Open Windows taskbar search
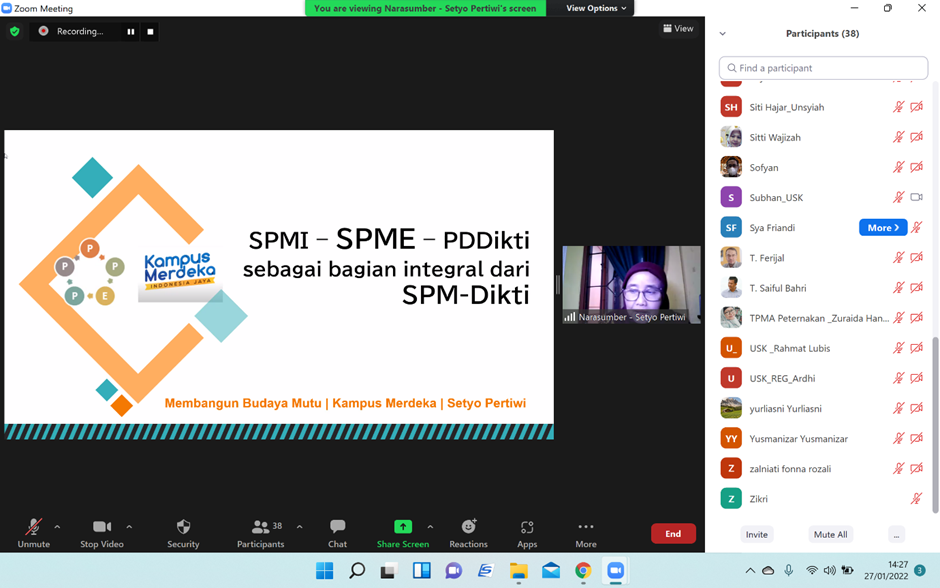The height and width of the screenshot is (588, 940). click(x=357, y=571)
